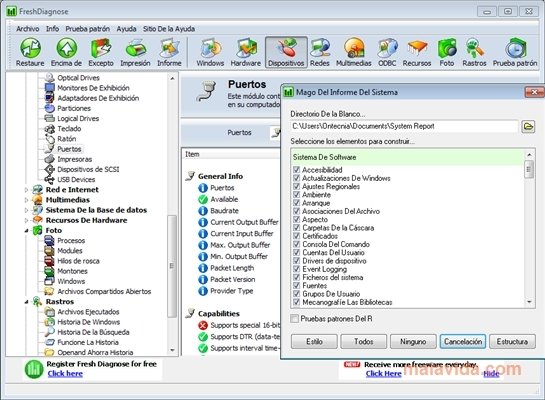Open the Impresión printer icon
This screenshot has height=400, width=545.
pos(135,52)
